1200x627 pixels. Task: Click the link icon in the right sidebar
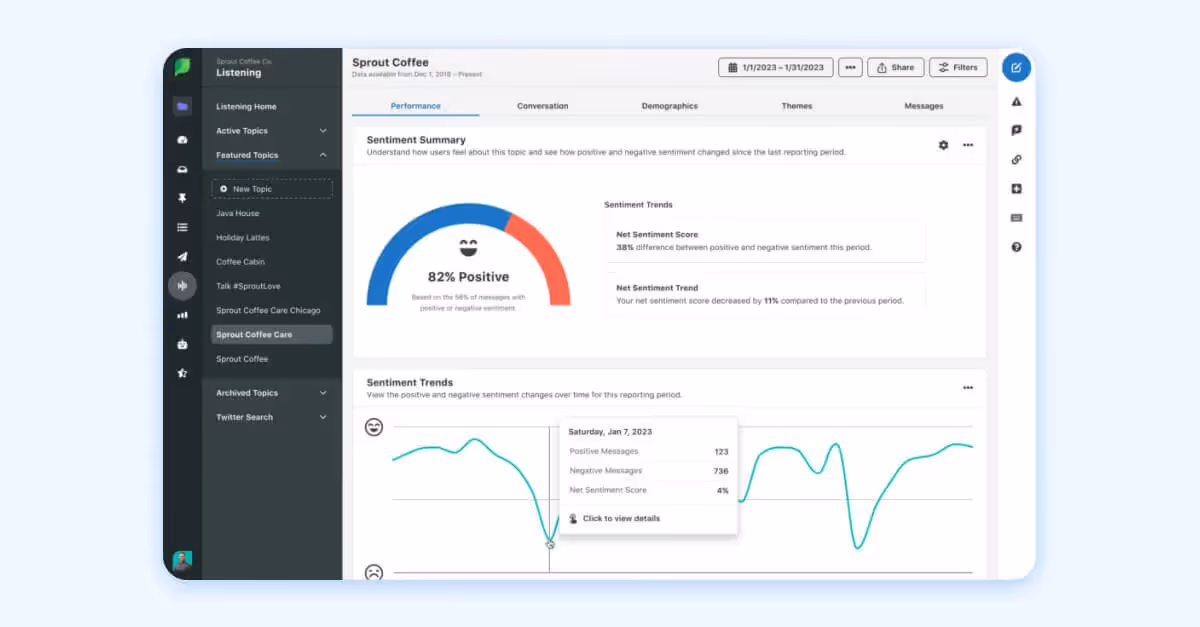coord(1016,158)
